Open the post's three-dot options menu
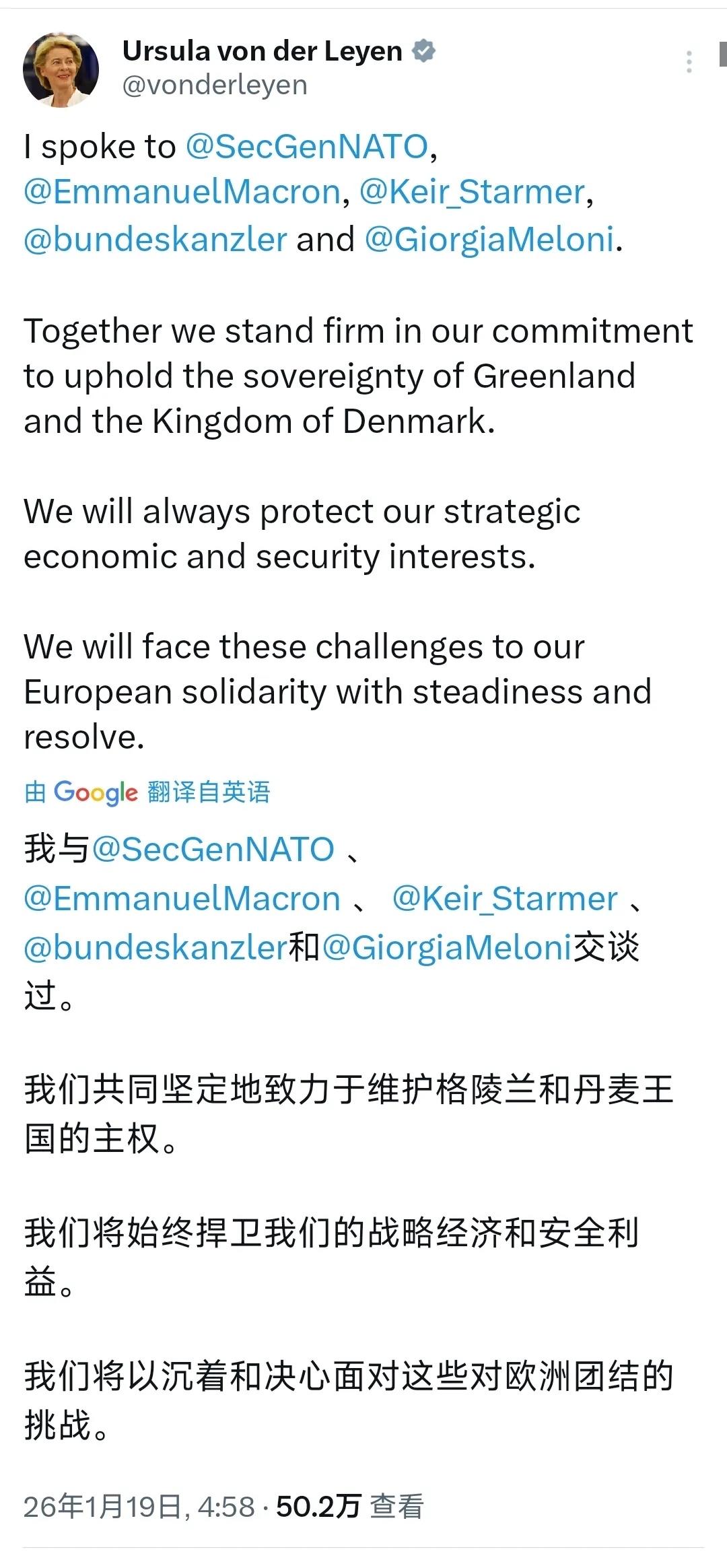This screenshot has width=727, height=1568. pyautogui.click(x=689, y=61)
